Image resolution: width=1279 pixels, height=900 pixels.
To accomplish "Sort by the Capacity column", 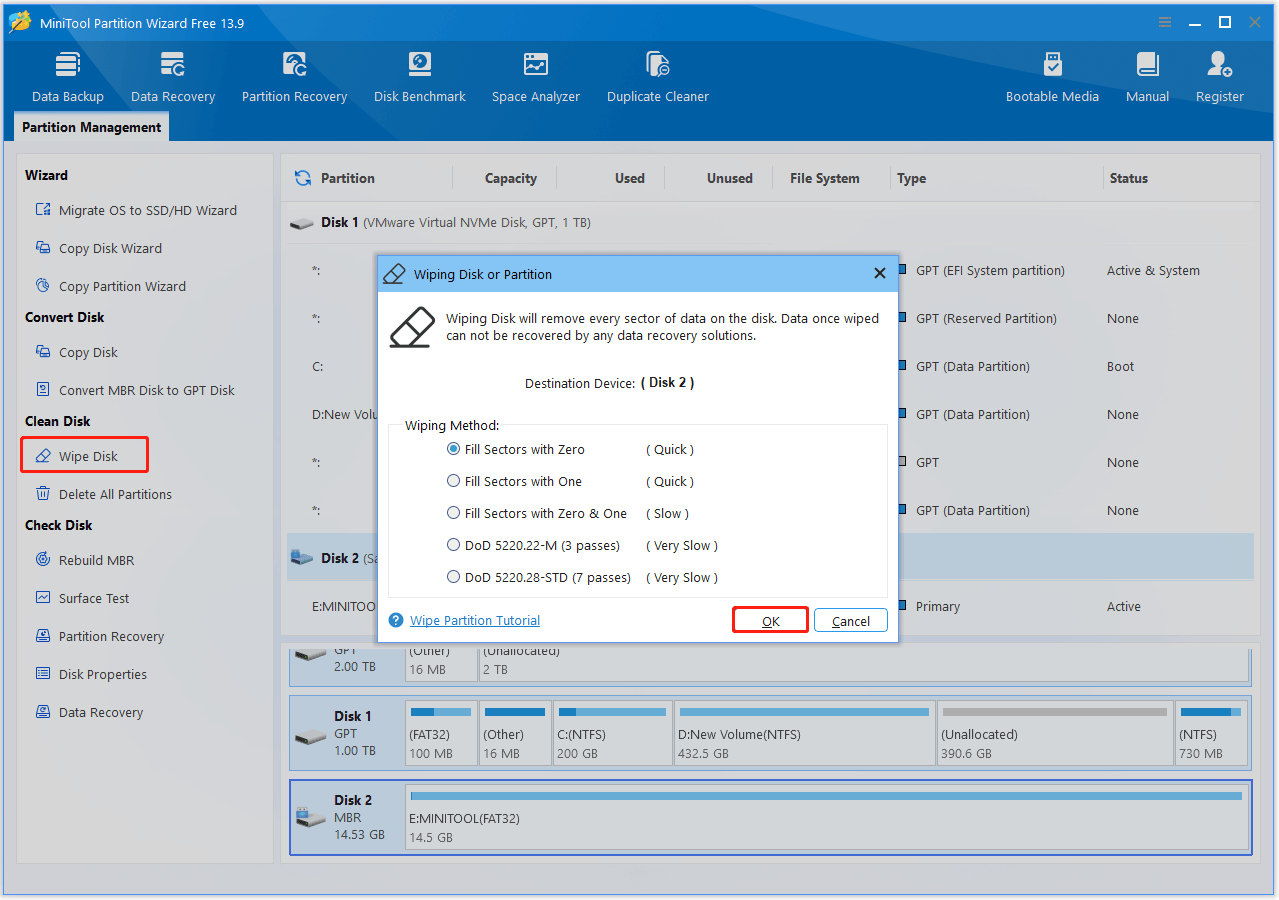I will pyautogui.click(x=510, y=178).
